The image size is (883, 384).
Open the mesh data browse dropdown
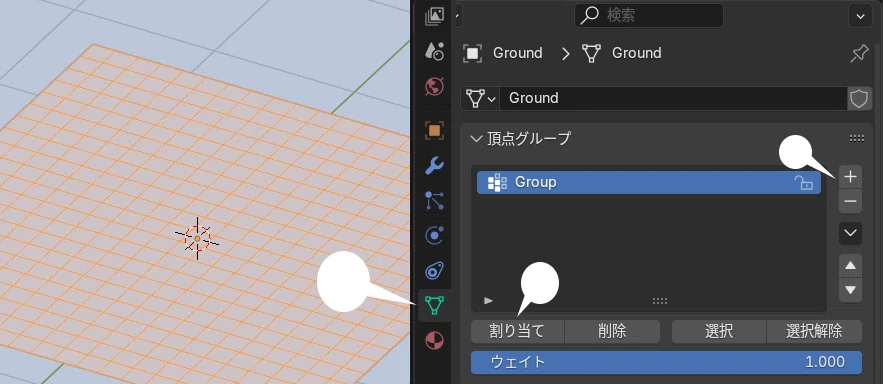[x=480, y=98]
